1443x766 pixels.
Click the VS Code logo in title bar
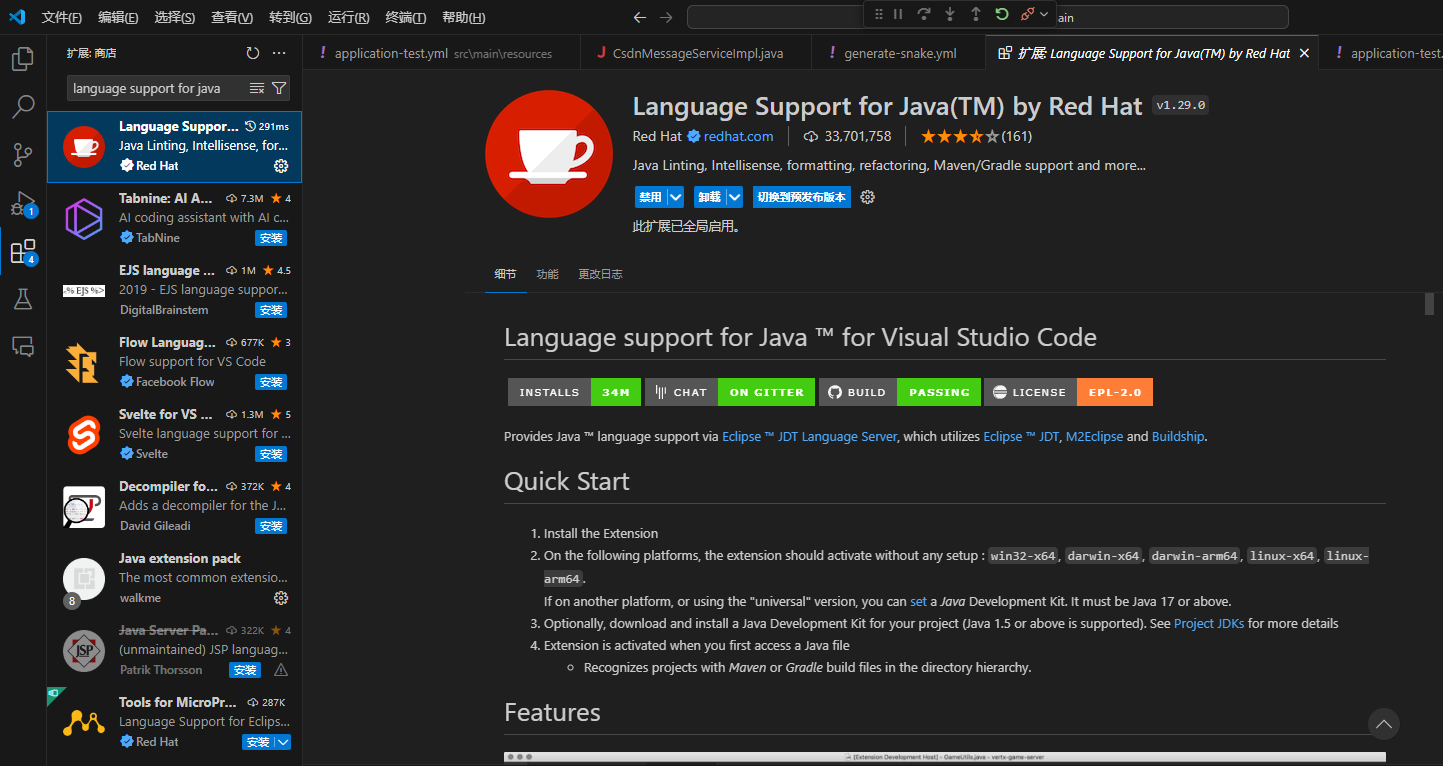coord(17,17)
